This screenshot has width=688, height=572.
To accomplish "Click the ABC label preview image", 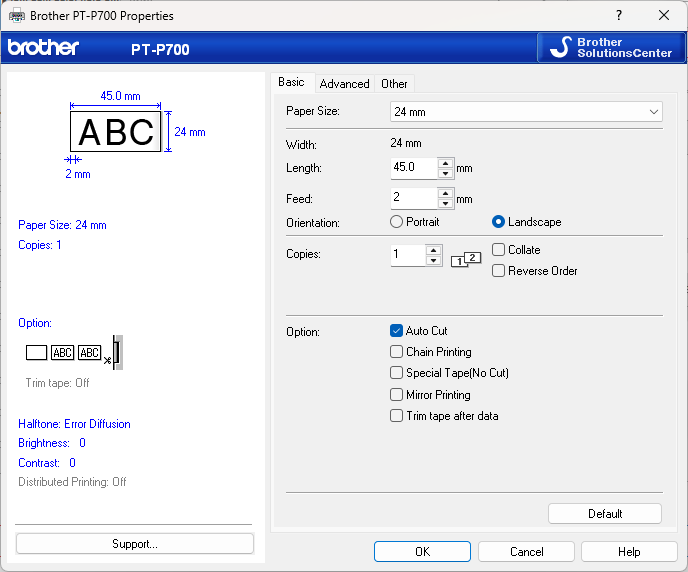I will (116, 132).
